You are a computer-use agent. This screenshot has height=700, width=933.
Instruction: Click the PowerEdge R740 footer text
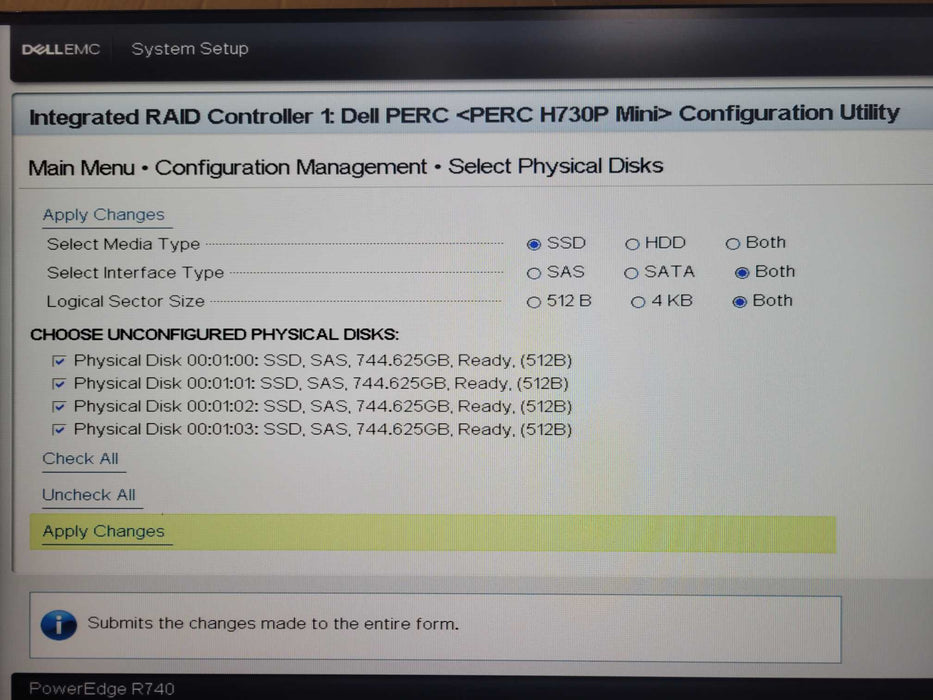point(102,689)
